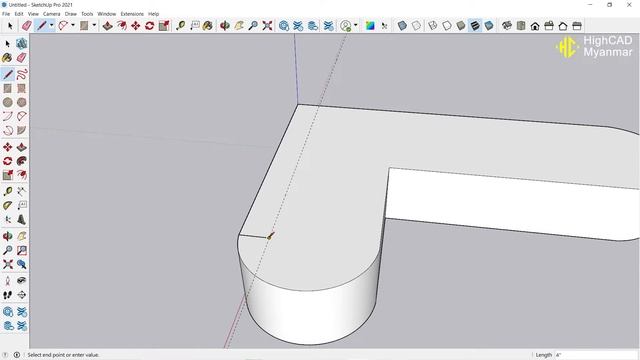Toggle Back Edges style

click(x=416, y=26)
